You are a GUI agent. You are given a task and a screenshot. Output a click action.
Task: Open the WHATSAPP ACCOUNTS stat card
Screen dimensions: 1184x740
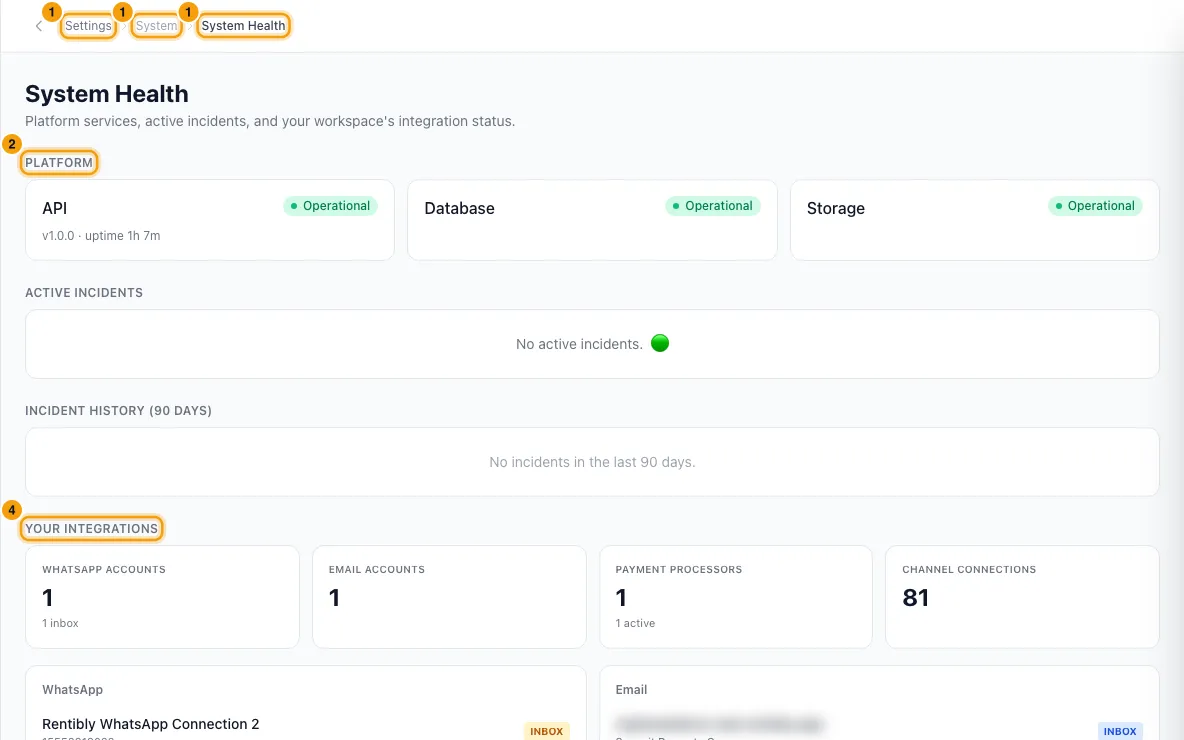(162, 597)
